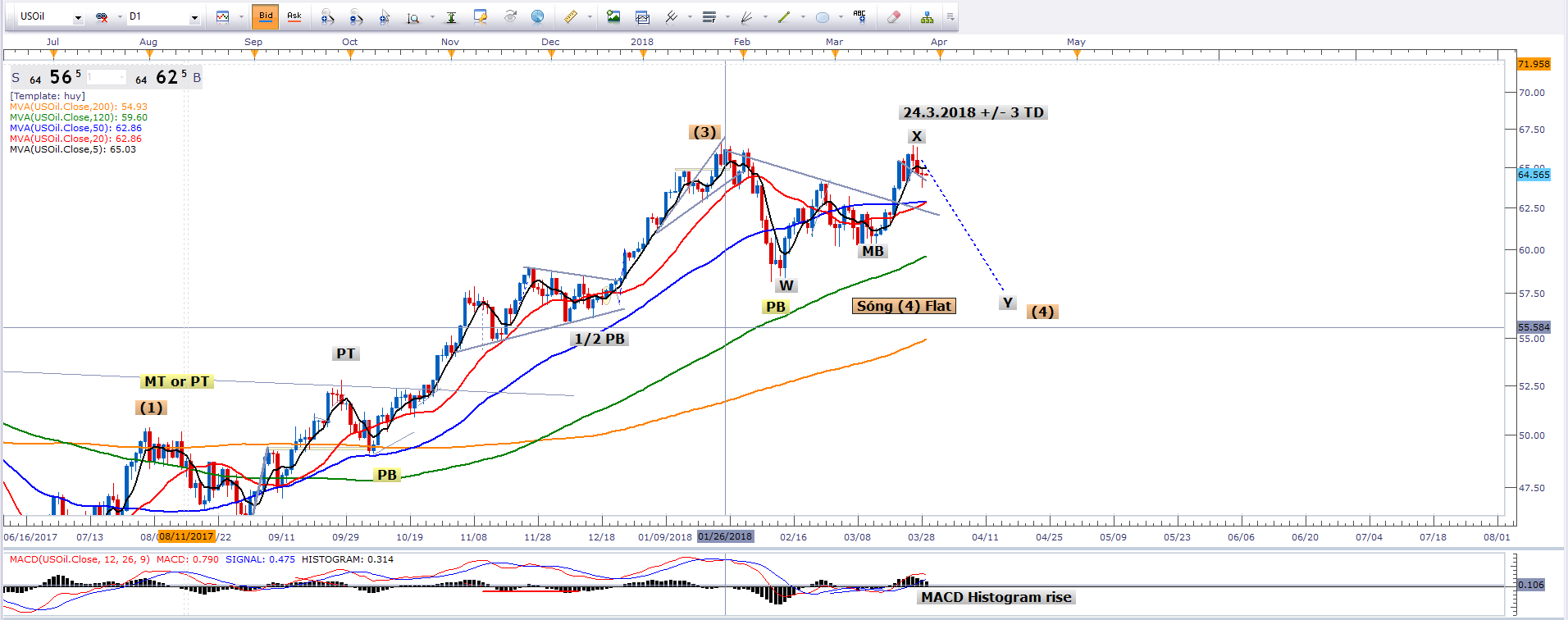The width and height of the screenshot is (1568, 620).
Task: Toggle the Bid price display button
Action: (266, 16)
